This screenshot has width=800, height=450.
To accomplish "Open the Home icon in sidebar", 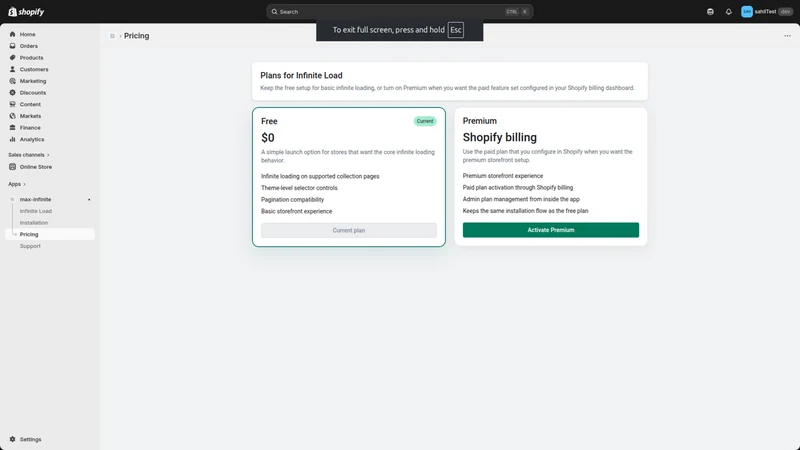I will pyautogui.click(x=12, y=34).
